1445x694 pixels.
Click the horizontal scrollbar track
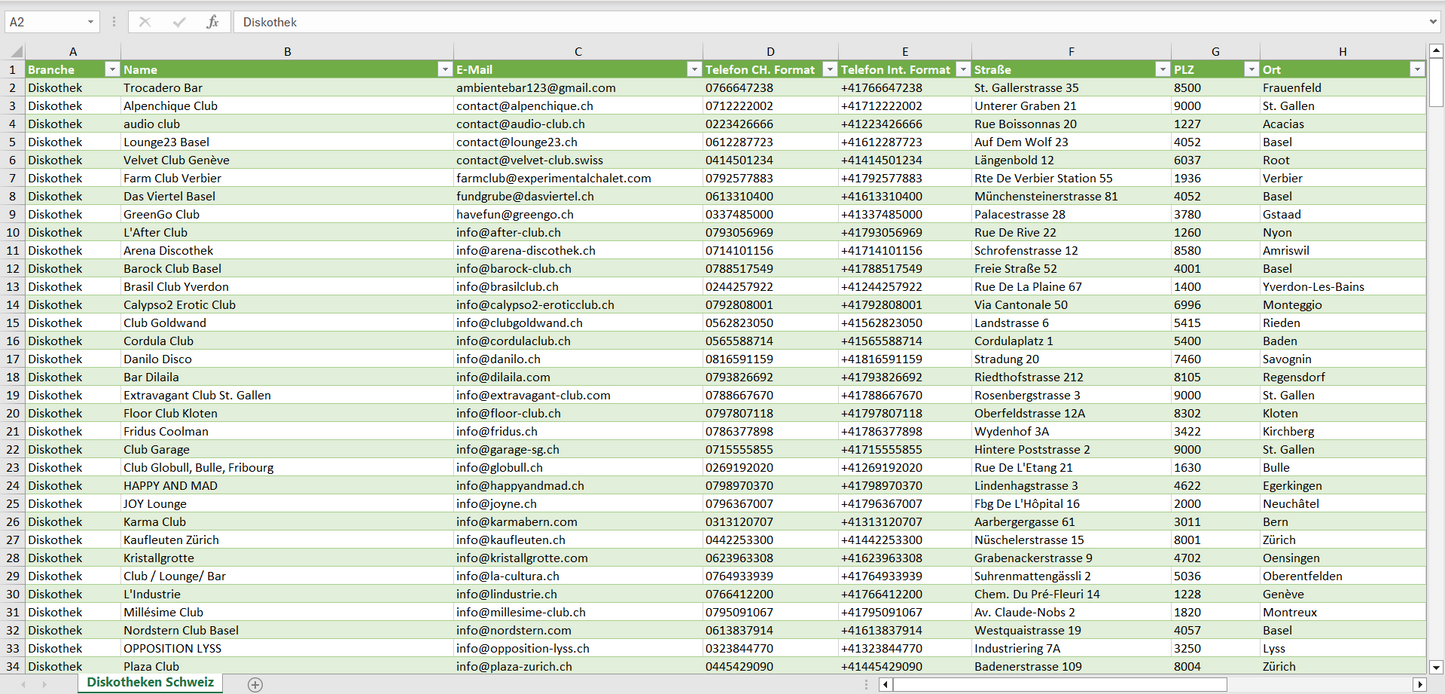(x=1320, y=684)
